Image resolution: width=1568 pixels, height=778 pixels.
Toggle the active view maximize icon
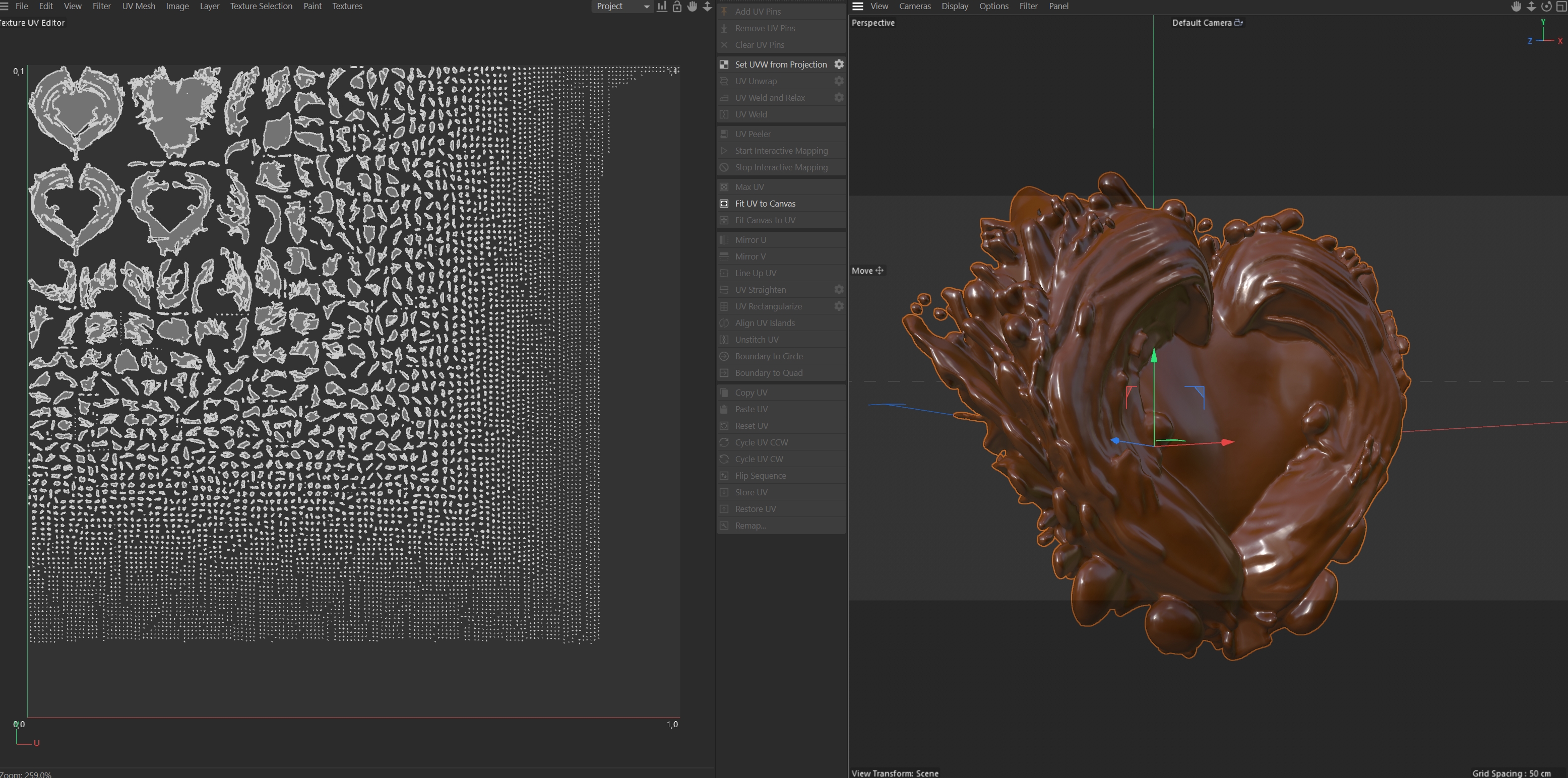point(1561,7)
